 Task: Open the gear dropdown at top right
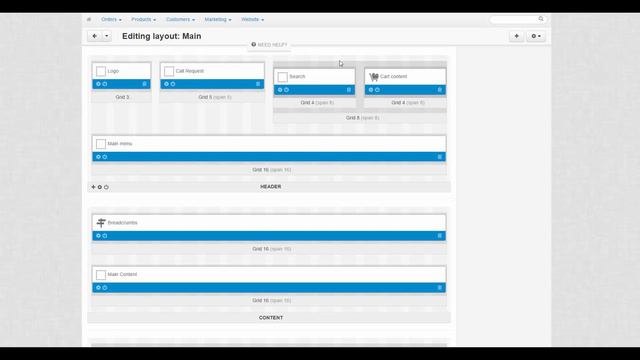tap(536, 36)
